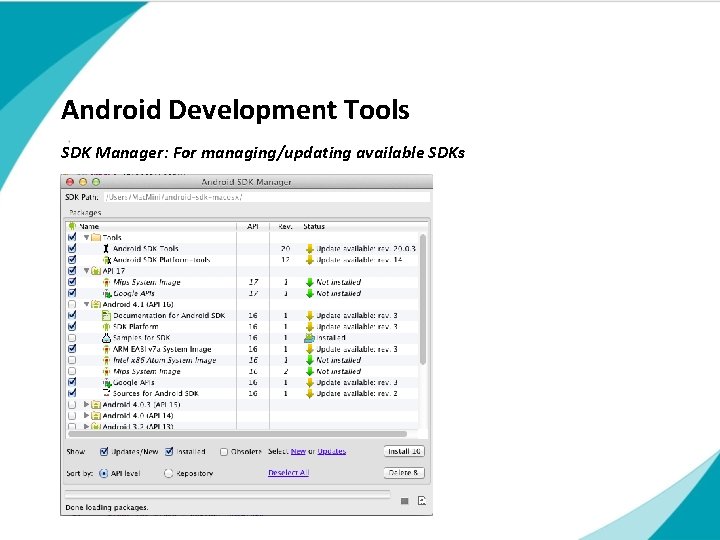This screenshot has height=540, width=720.
Task: Select the SDK Platform row name
Action: (136, 326)
